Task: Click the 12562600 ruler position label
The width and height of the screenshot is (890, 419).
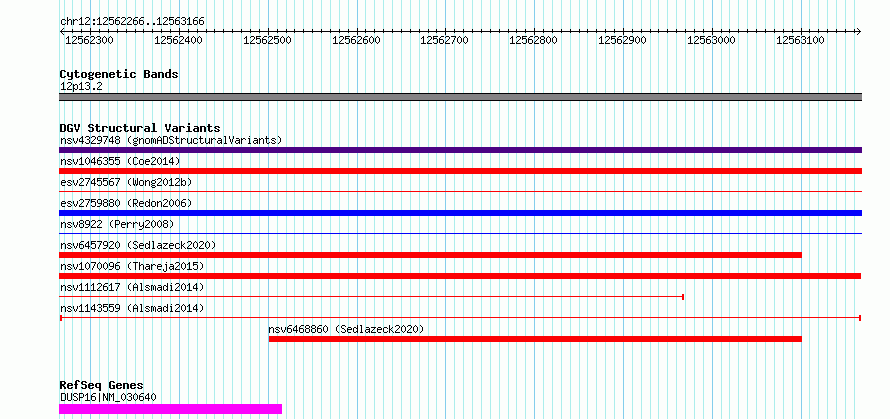Action: pyautogui.click(x=355, y=40)
